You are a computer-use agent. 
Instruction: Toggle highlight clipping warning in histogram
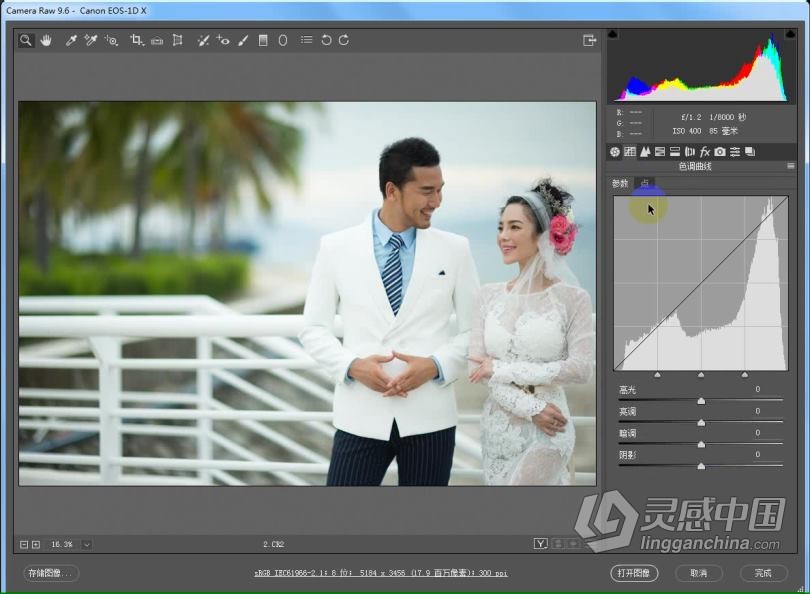(790, 34)
